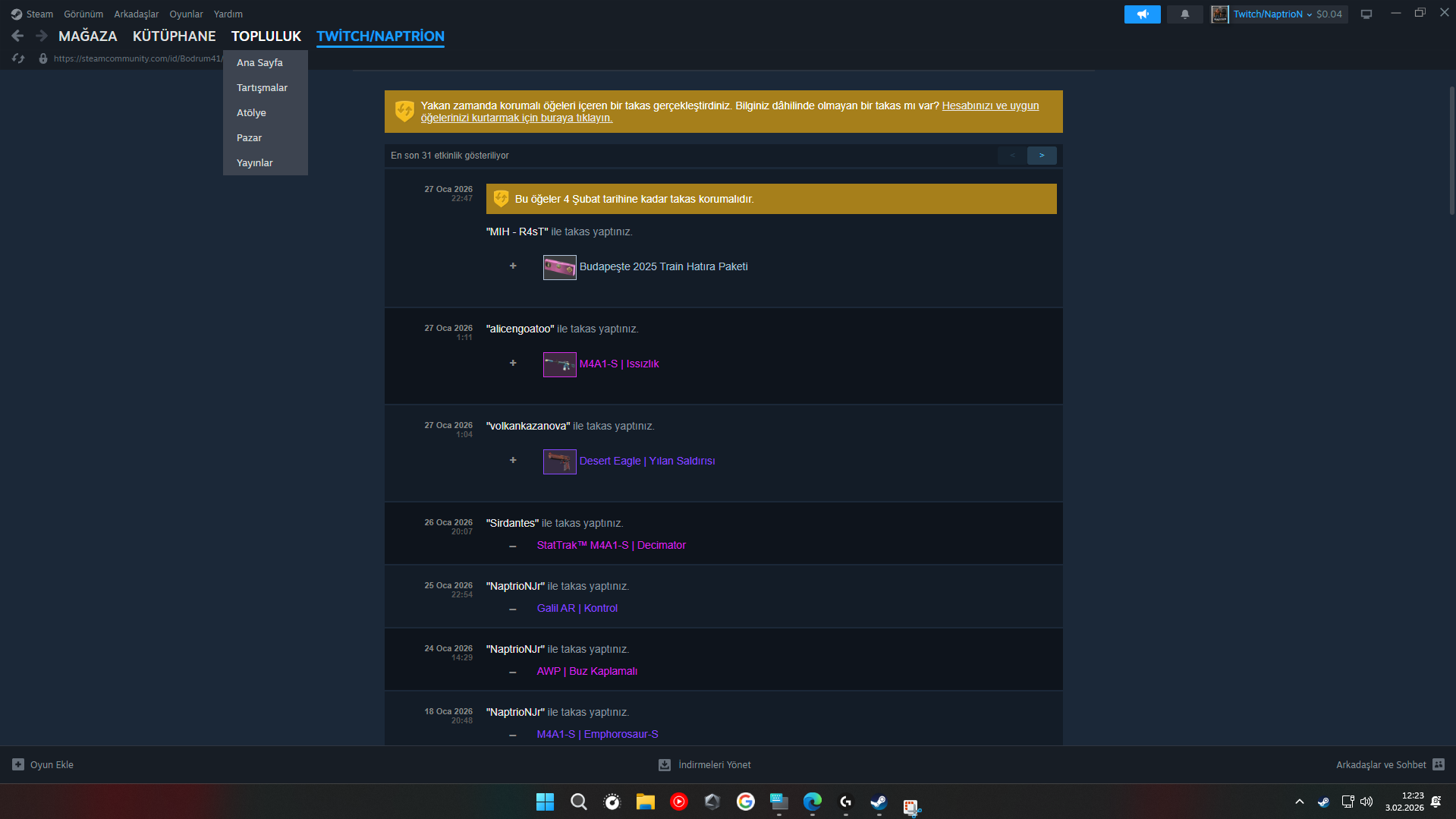The width and height of the screenshot is (1456, 819).
Task: Click the Steam icon in the system tray
Action: click(x=1323, y=802)
